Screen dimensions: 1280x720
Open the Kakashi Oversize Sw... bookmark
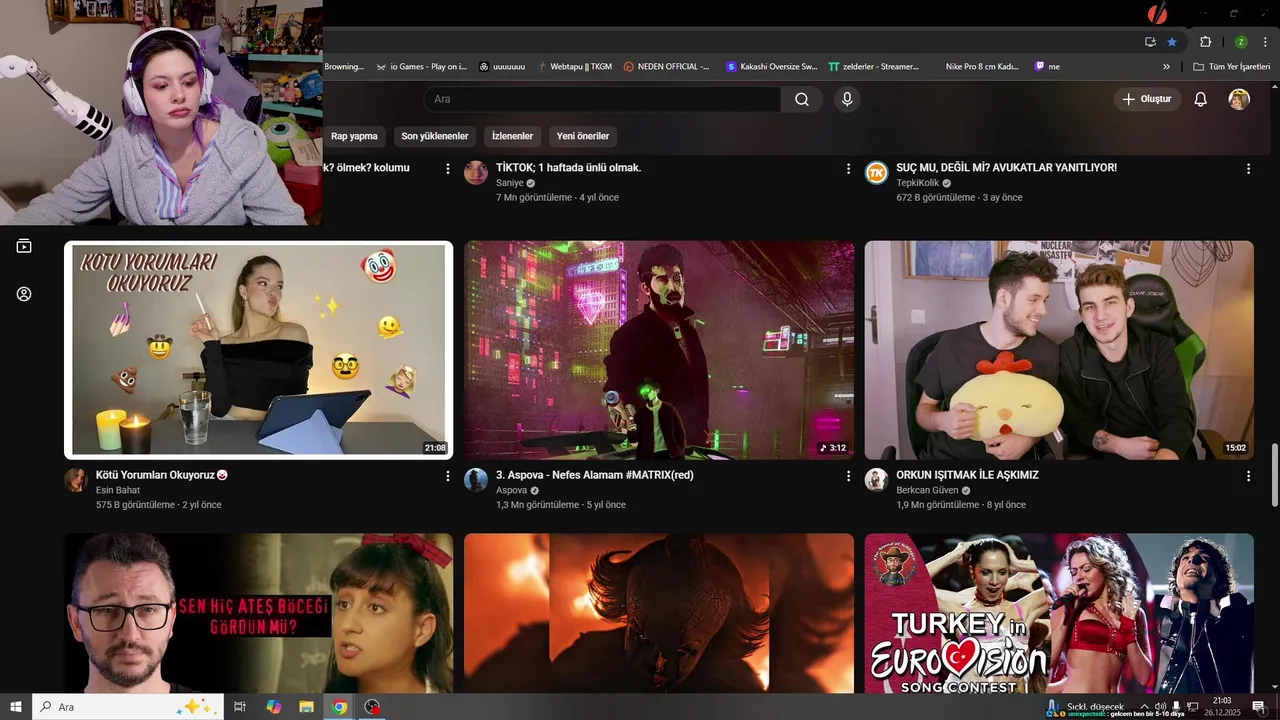(x=772, y=67)
